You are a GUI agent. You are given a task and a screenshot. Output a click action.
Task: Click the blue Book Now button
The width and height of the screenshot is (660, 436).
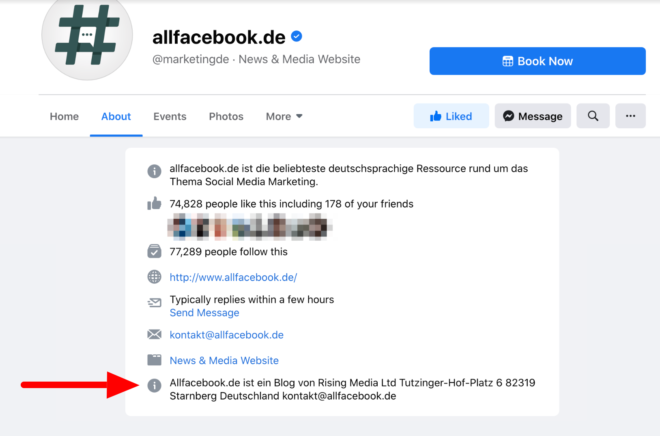[537, 61]
